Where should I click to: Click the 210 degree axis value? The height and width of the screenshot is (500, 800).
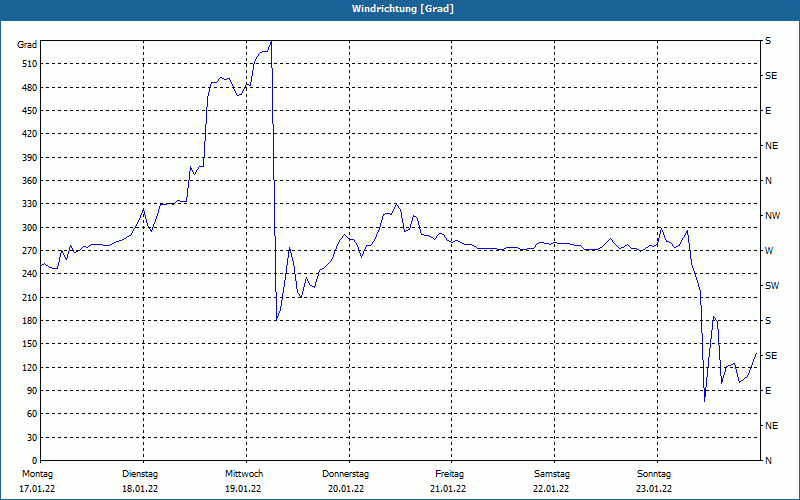pos(30,297)
